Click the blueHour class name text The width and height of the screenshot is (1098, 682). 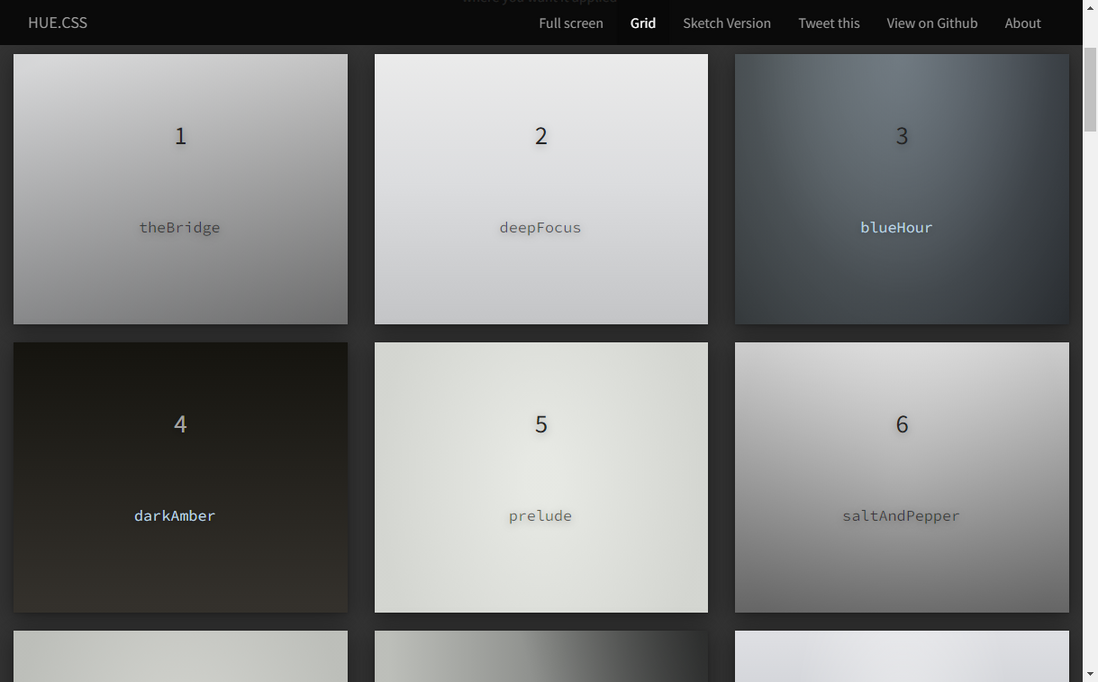896,228
